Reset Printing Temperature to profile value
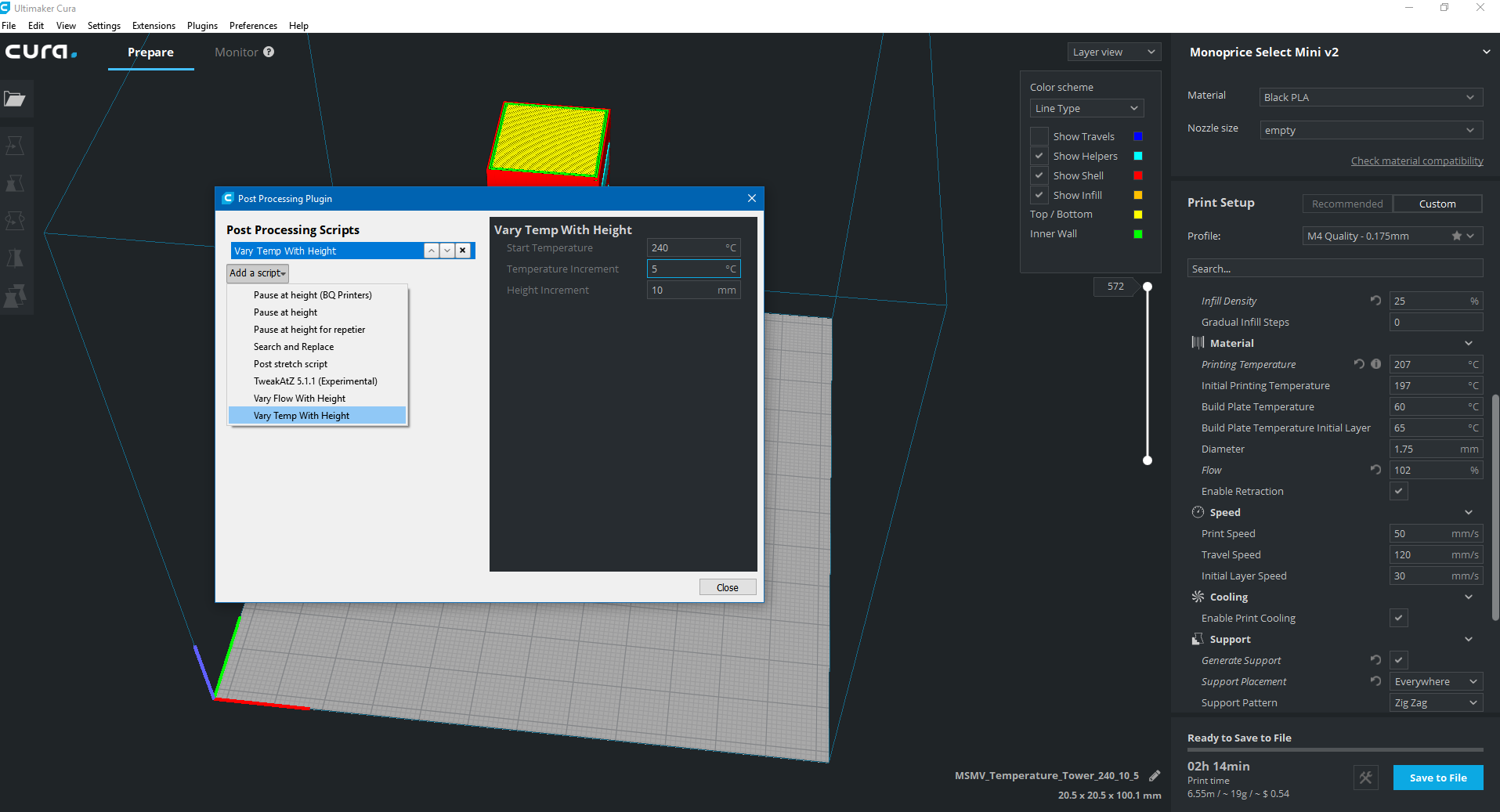The width and height of the screenshot is (1500, 812). click(1359, 364)
